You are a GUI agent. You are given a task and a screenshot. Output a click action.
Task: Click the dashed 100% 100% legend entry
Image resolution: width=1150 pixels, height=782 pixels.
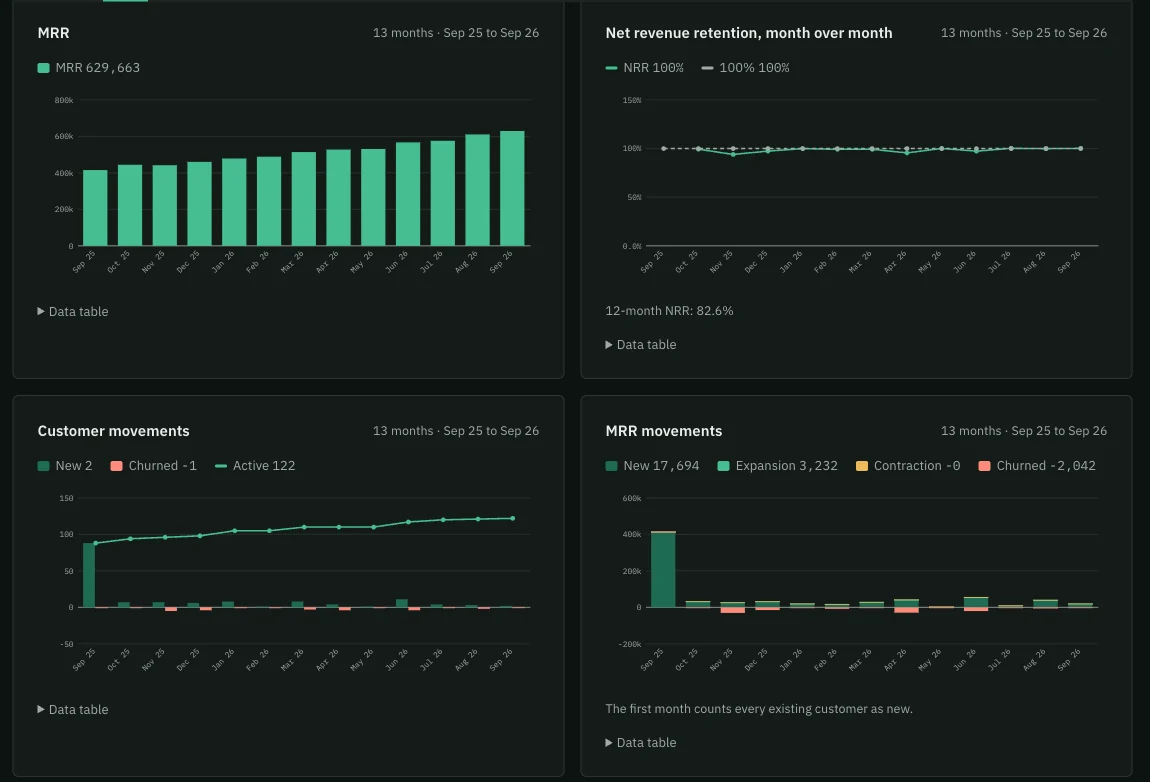[x=745, y=67]
